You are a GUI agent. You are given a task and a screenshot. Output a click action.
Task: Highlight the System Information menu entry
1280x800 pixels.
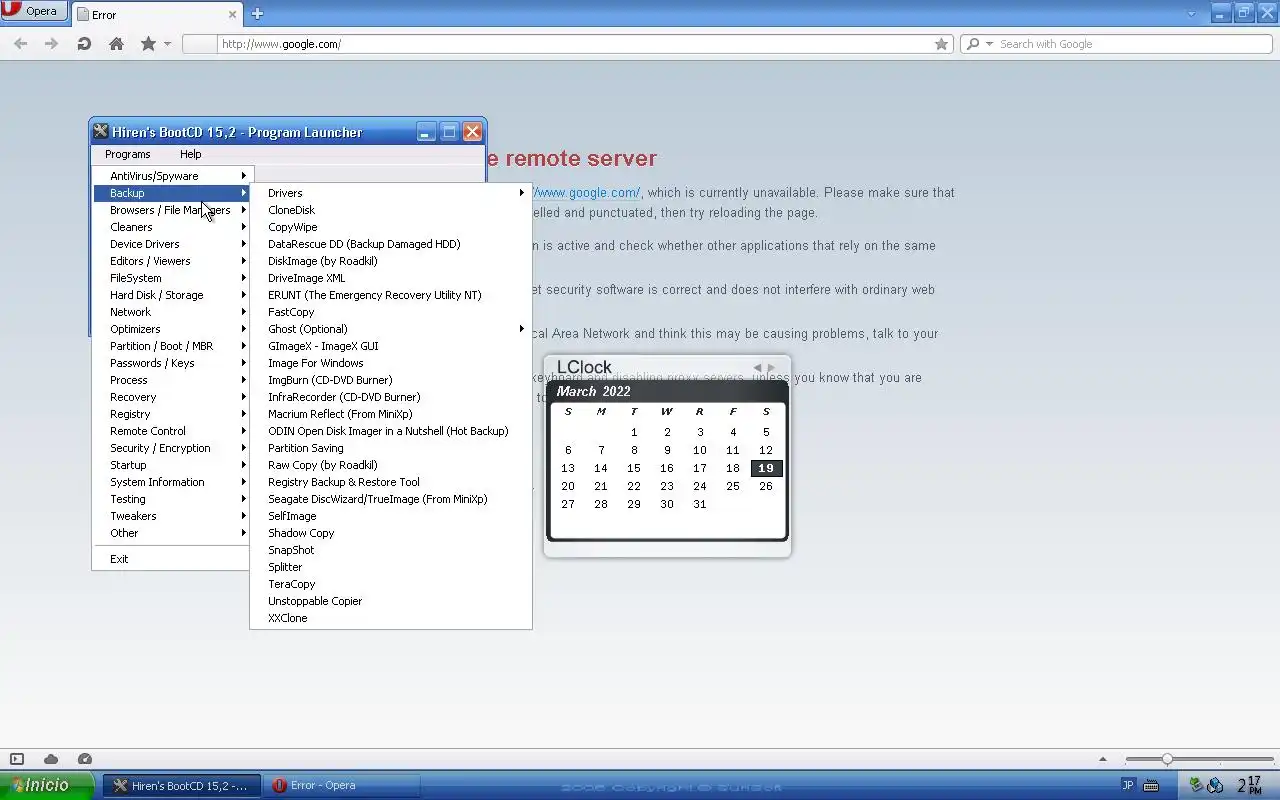pyautogui.click(x=171, y=482)
